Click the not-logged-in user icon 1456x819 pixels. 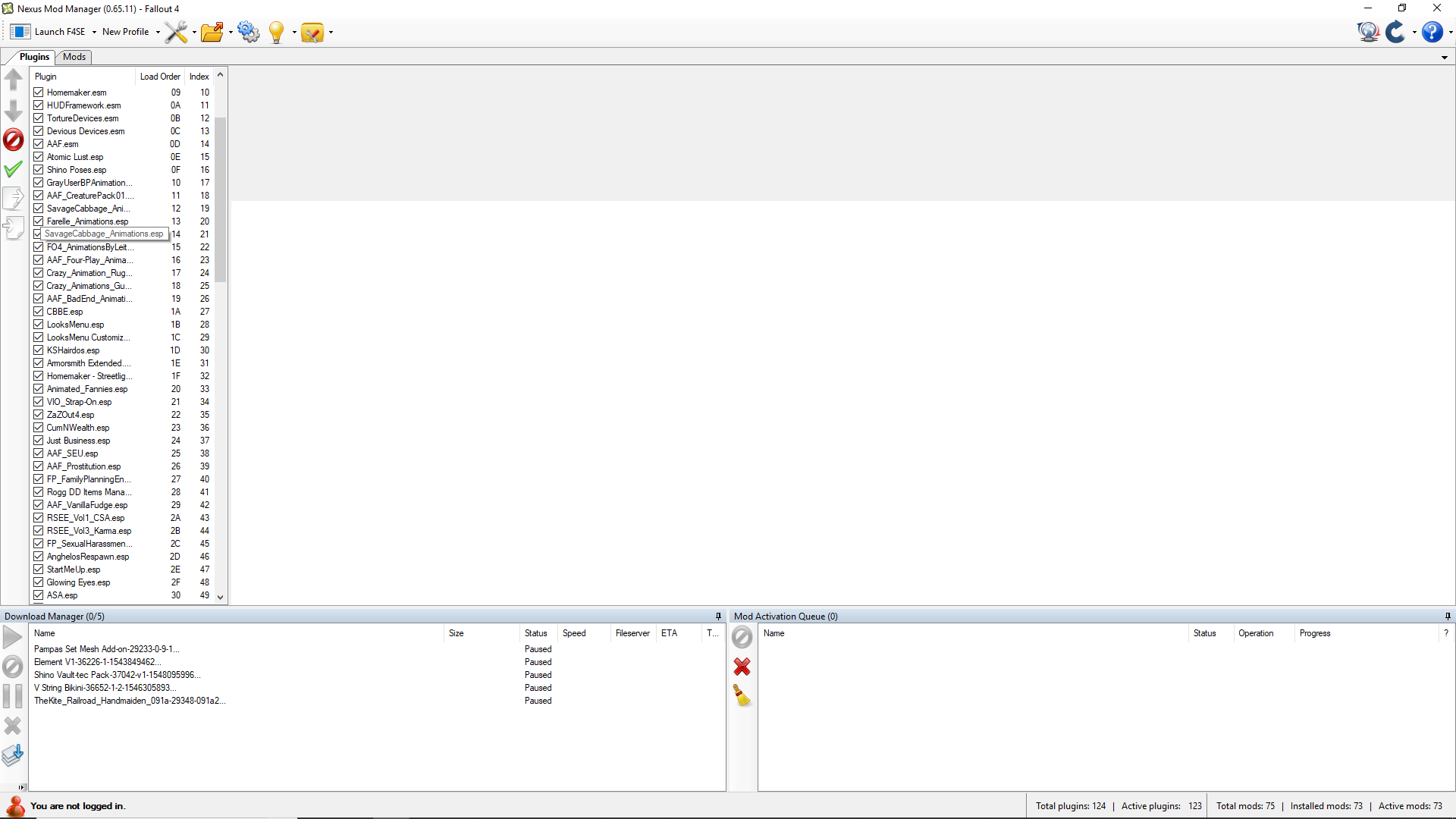(15, 805)
